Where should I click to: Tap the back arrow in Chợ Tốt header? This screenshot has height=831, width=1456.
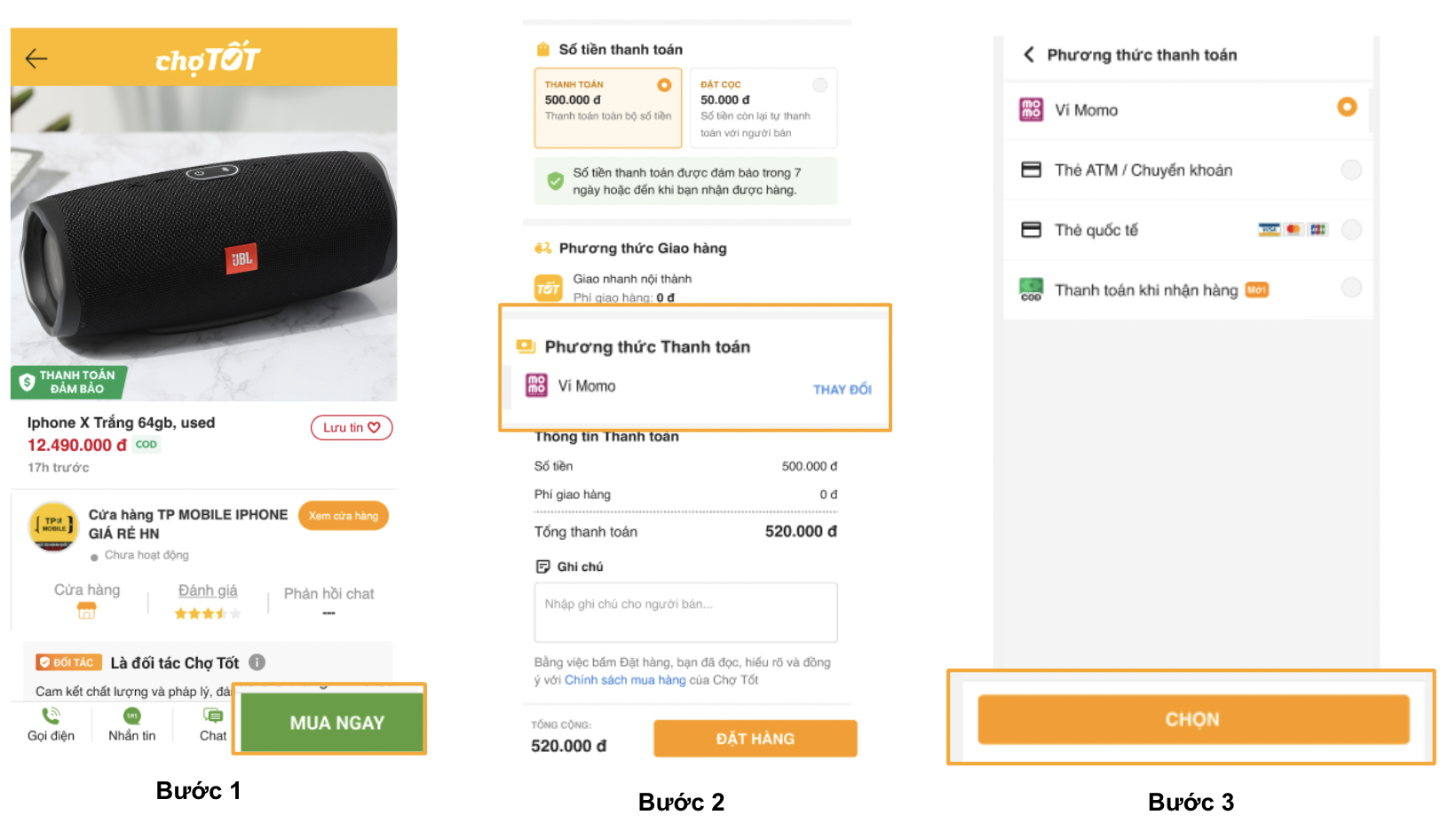point(36,59)
